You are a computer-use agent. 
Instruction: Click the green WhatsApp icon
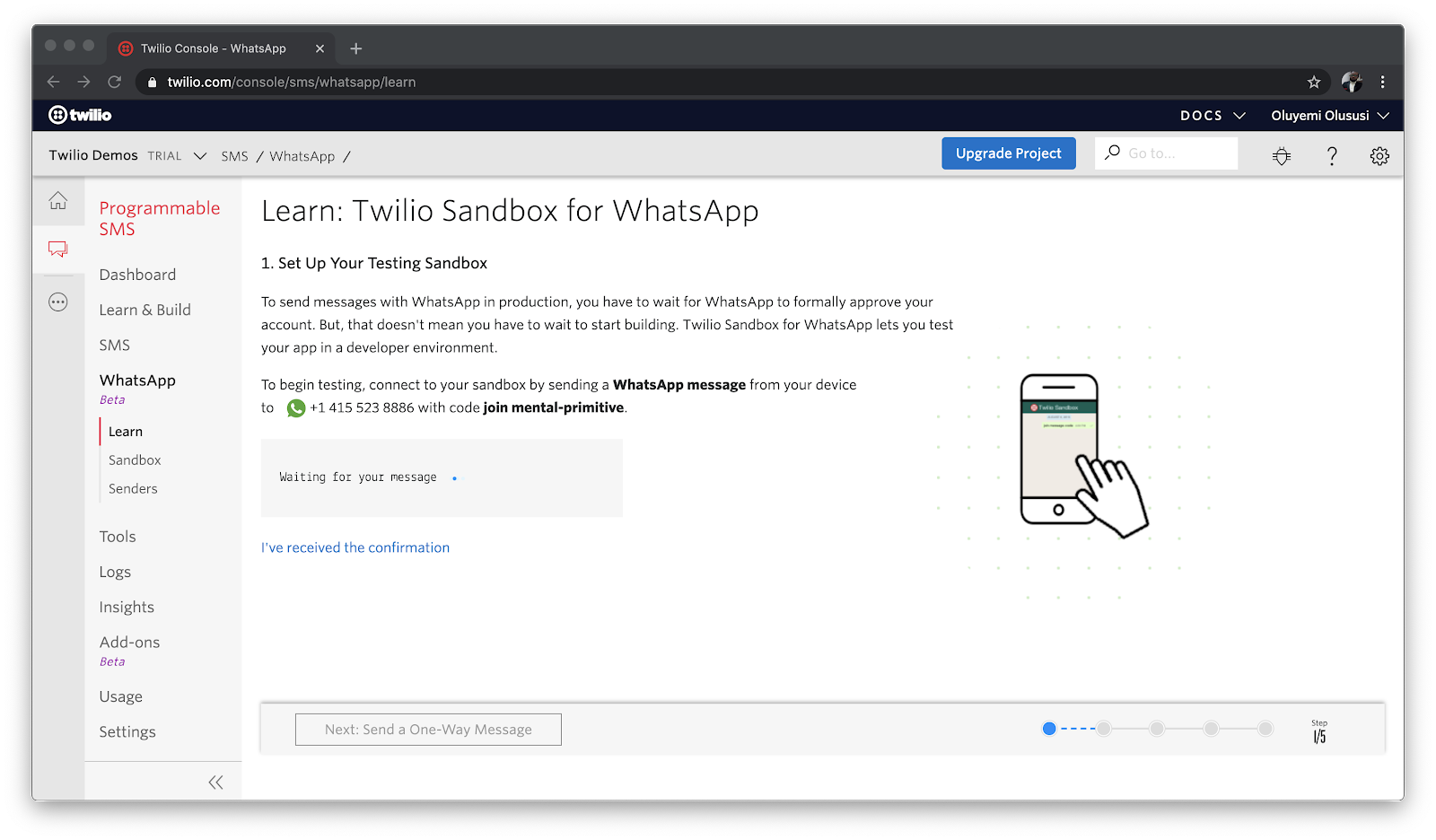(x=296, y=408)
